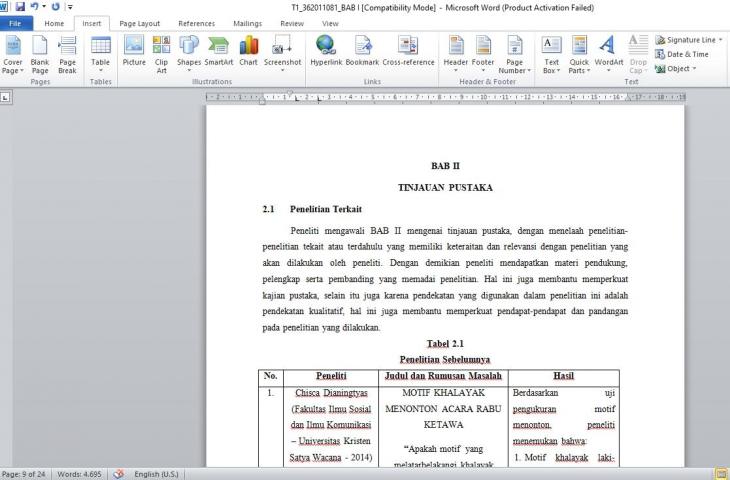Insert WordArt text
Image resolution: width=730 pixels, height=480 pixels.
[608, 54]
